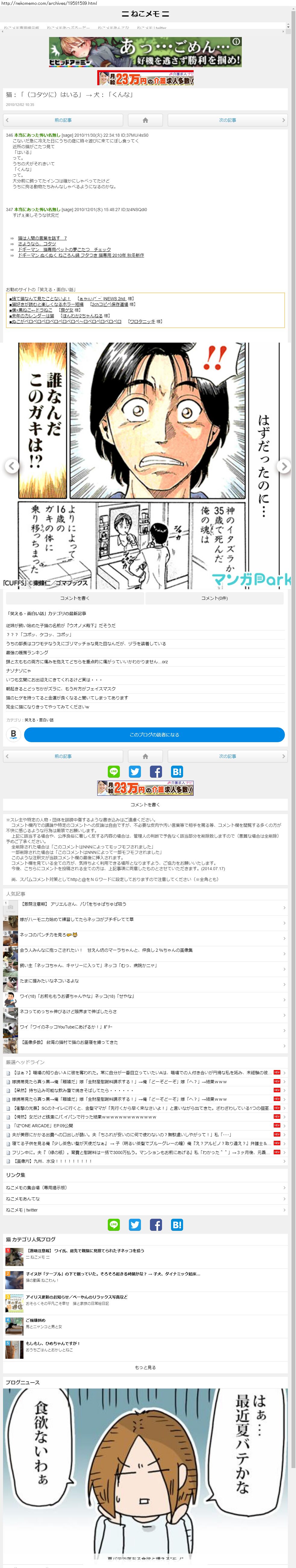Share via LINE icon below article navigation

pyautogui.click(x=114, y=772)
